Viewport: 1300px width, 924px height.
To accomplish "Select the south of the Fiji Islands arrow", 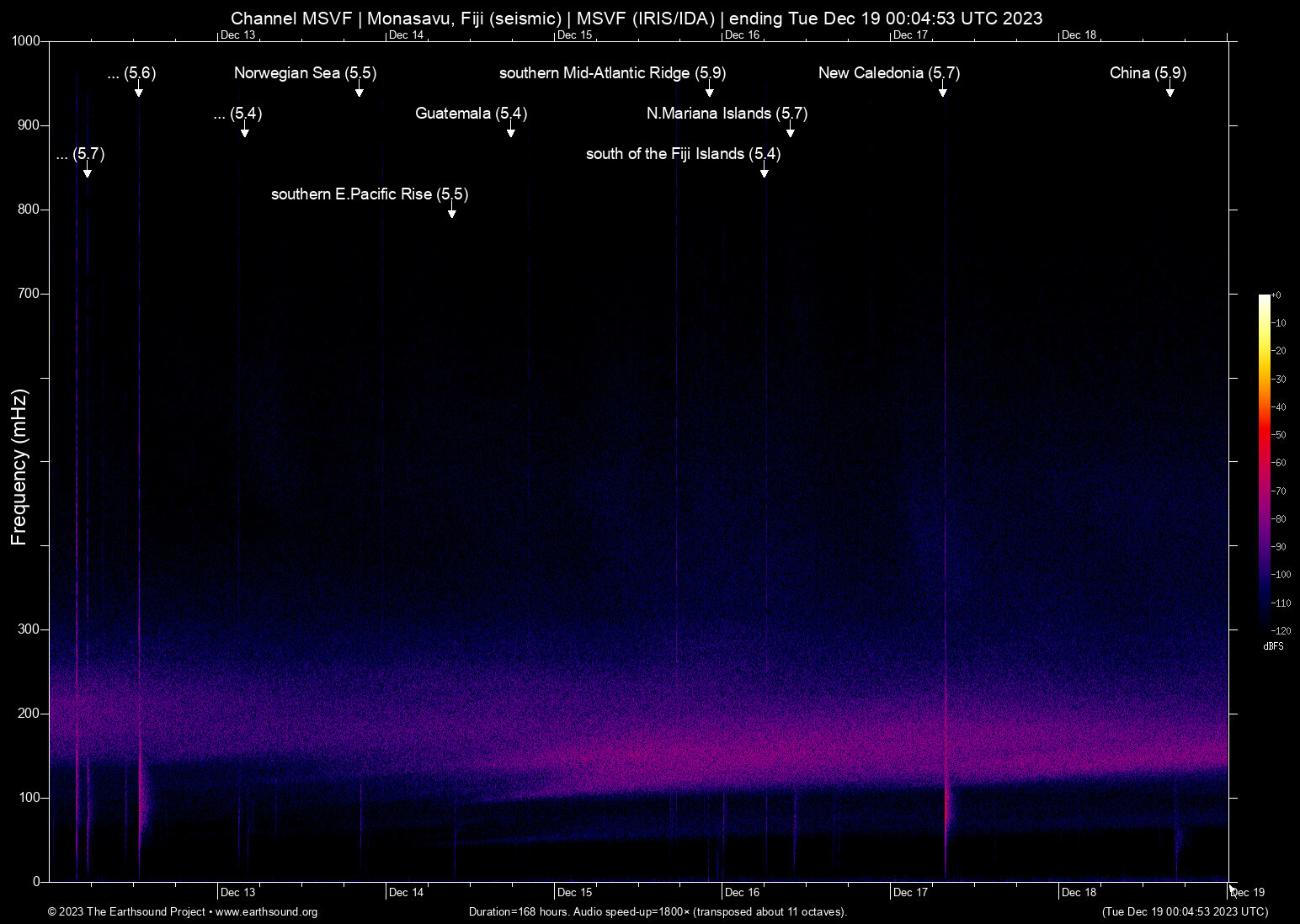I will click(x=765, y=173).
